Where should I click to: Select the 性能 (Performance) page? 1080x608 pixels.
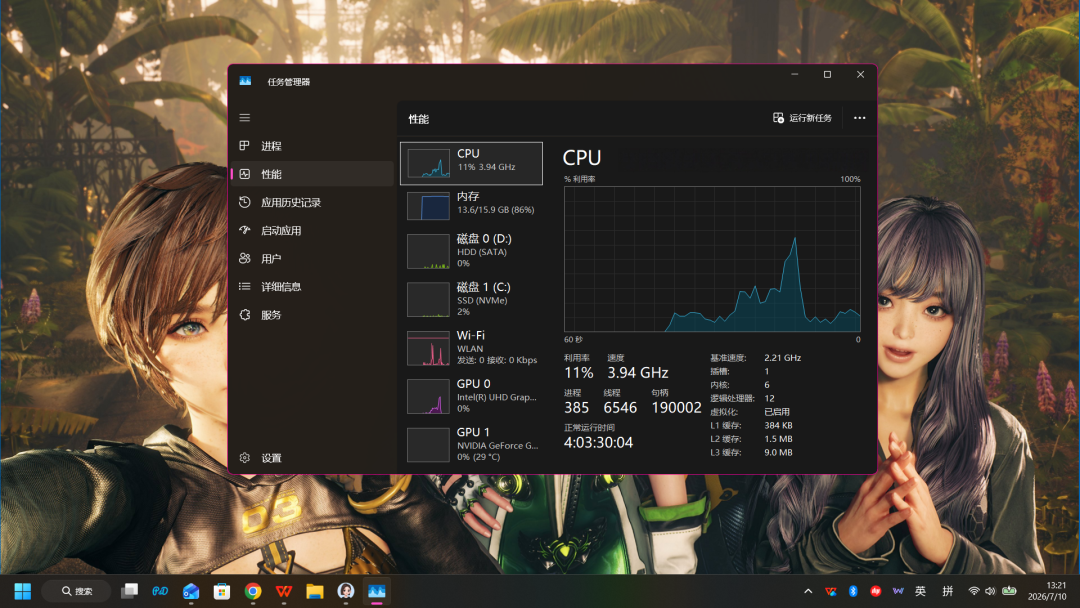(313, 174)
